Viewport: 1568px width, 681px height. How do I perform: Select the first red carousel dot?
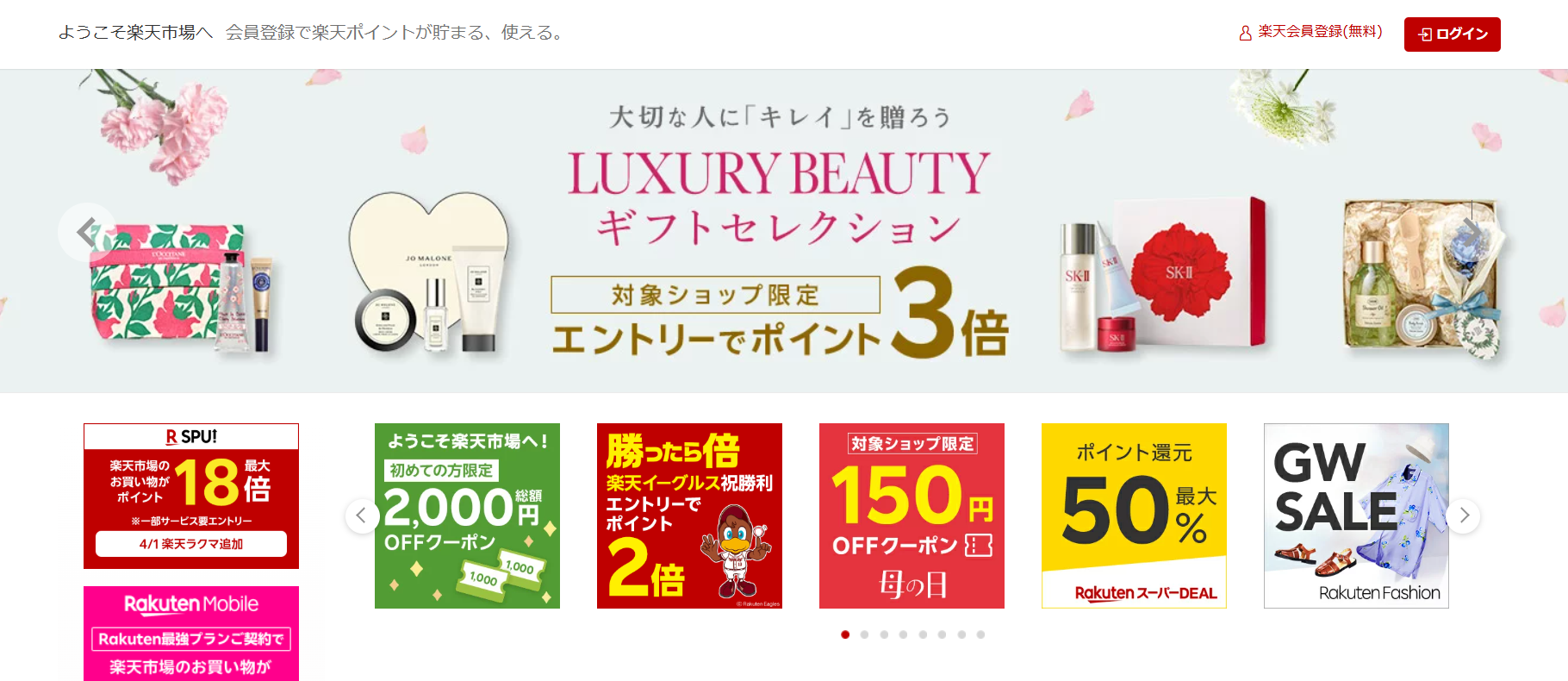[x=845, y=634]
